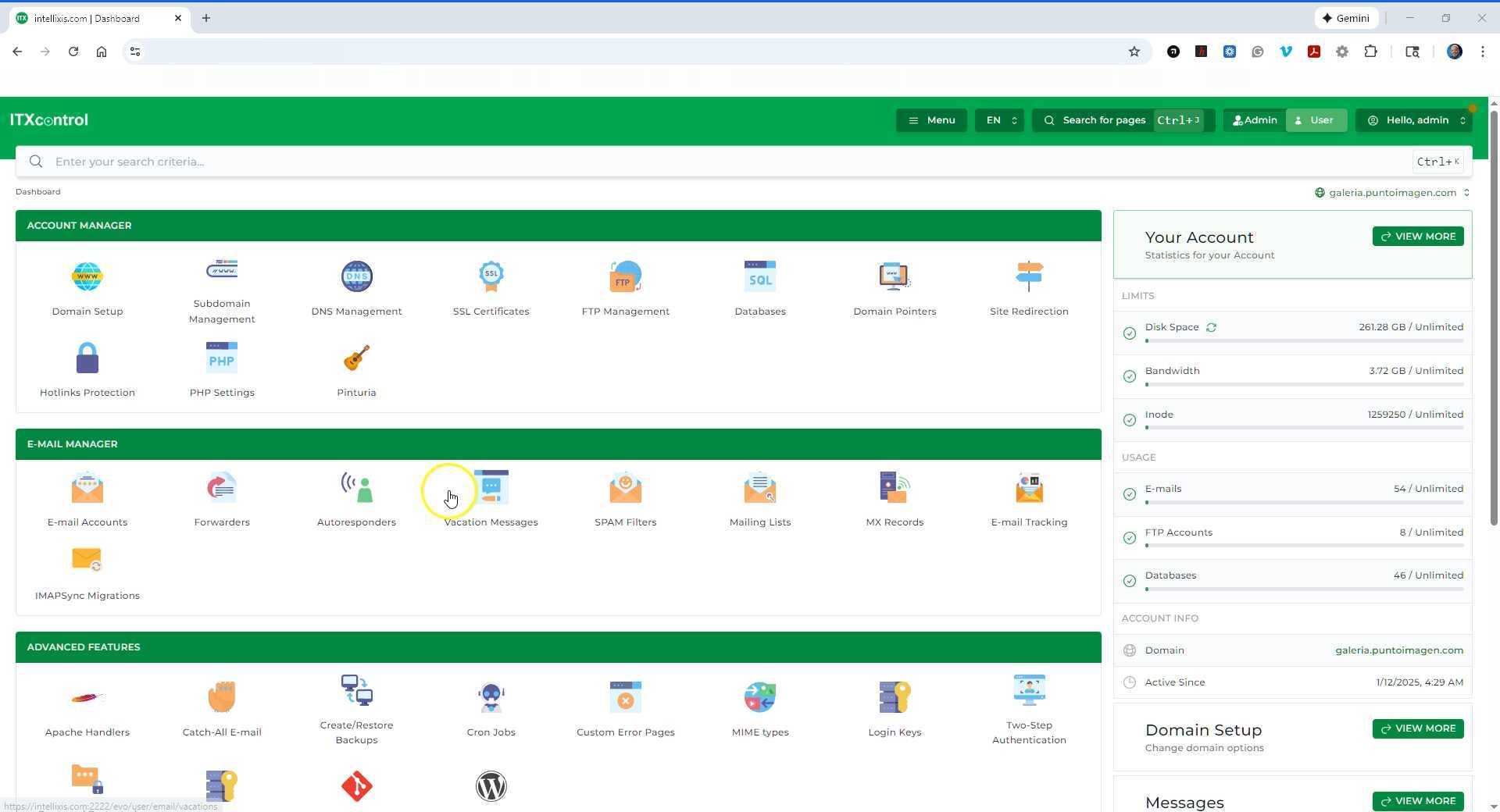Image resolution: width=1500 pixels, height=812 pixels.
Task: Open Catch-All E-mail icon
Action: coord(222,697)
